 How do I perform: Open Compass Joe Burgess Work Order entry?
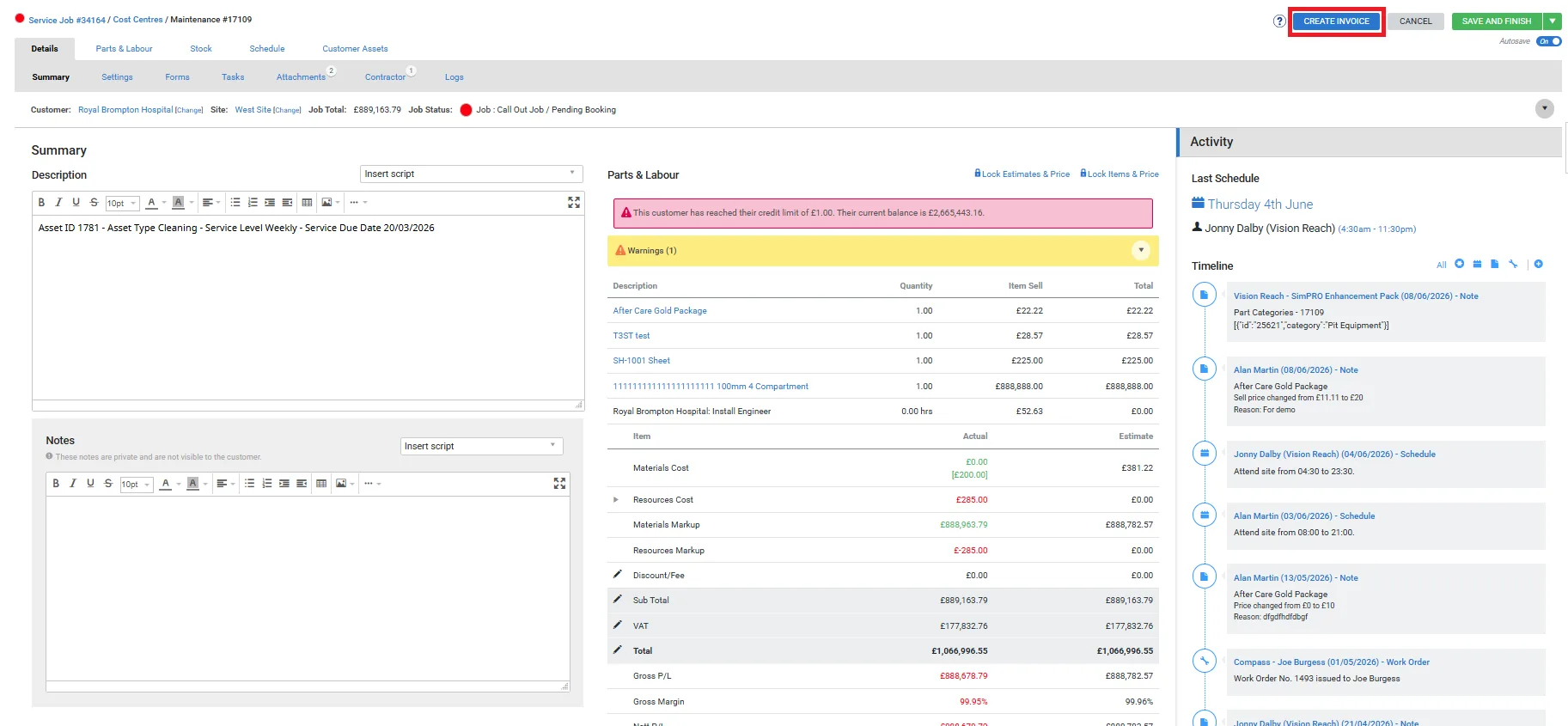point(1332,662)
